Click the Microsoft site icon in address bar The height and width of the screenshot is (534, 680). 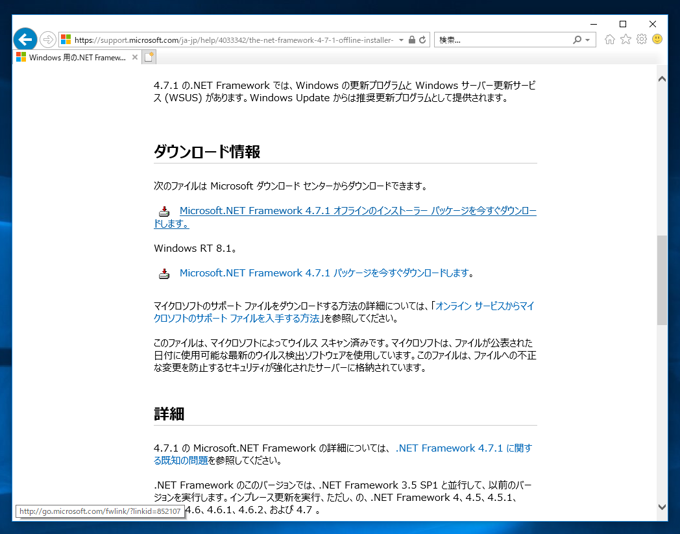click(65, 40)
